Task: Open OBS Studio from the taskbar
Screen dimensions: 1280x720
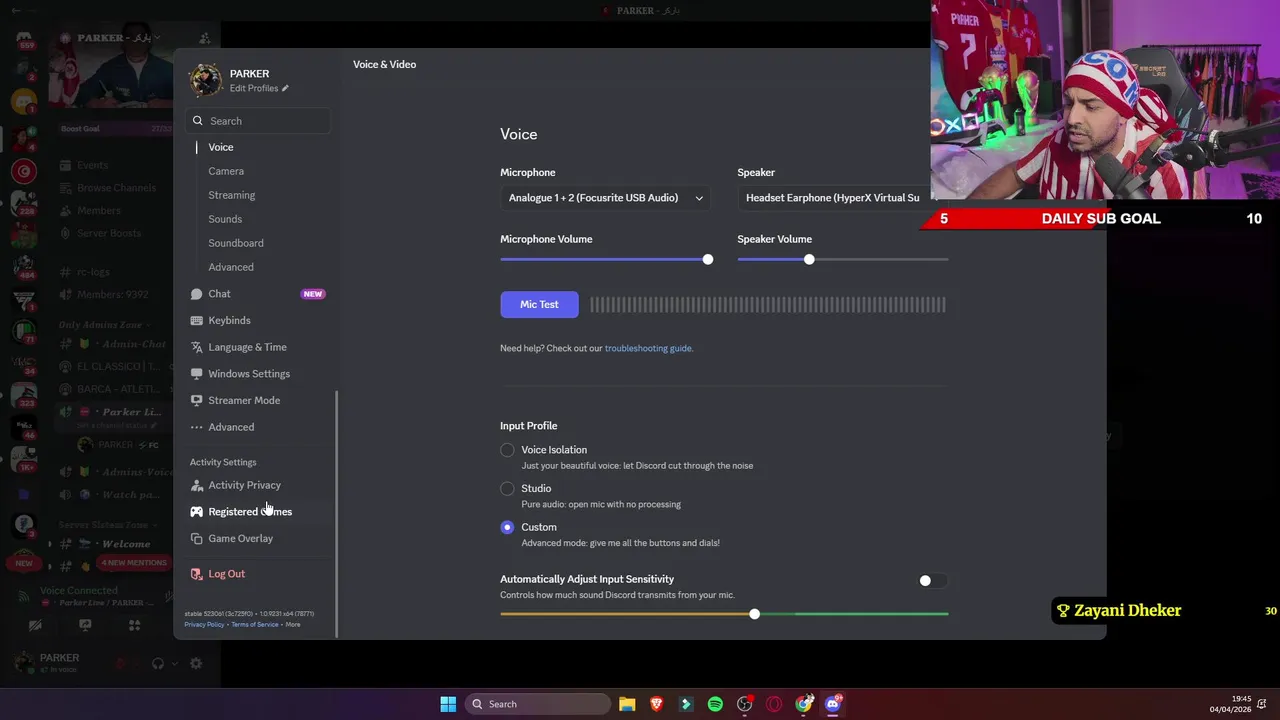Action: pos(745,704)
